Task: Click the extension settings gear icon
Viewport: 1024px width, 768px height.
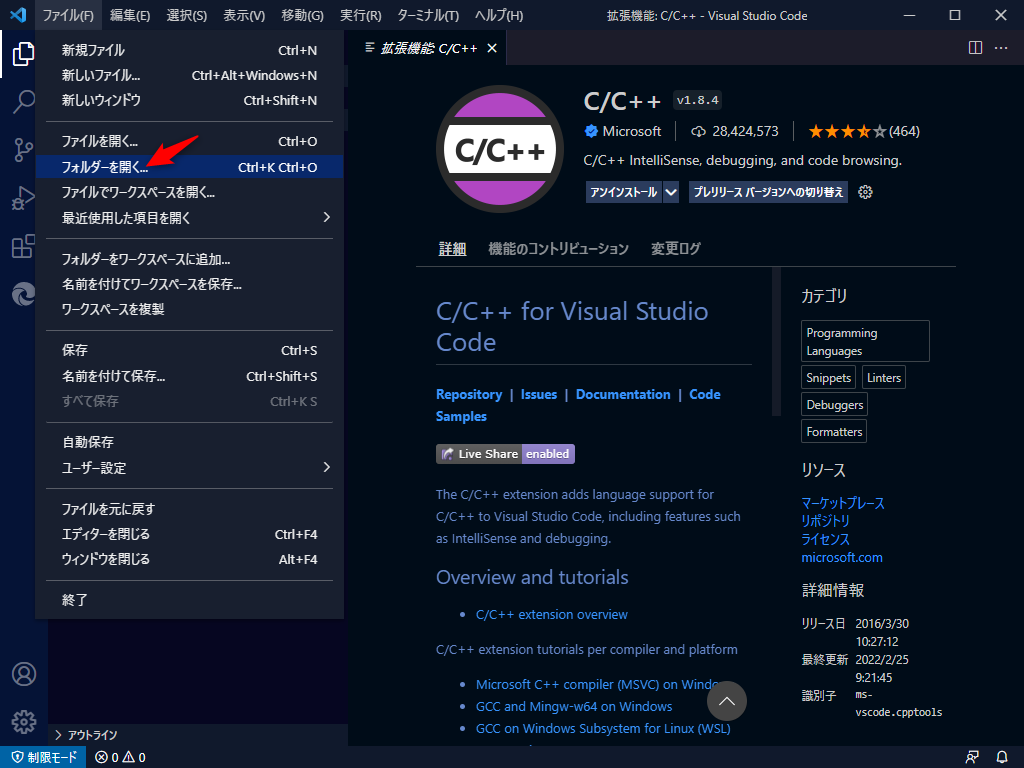Action: 865,192
